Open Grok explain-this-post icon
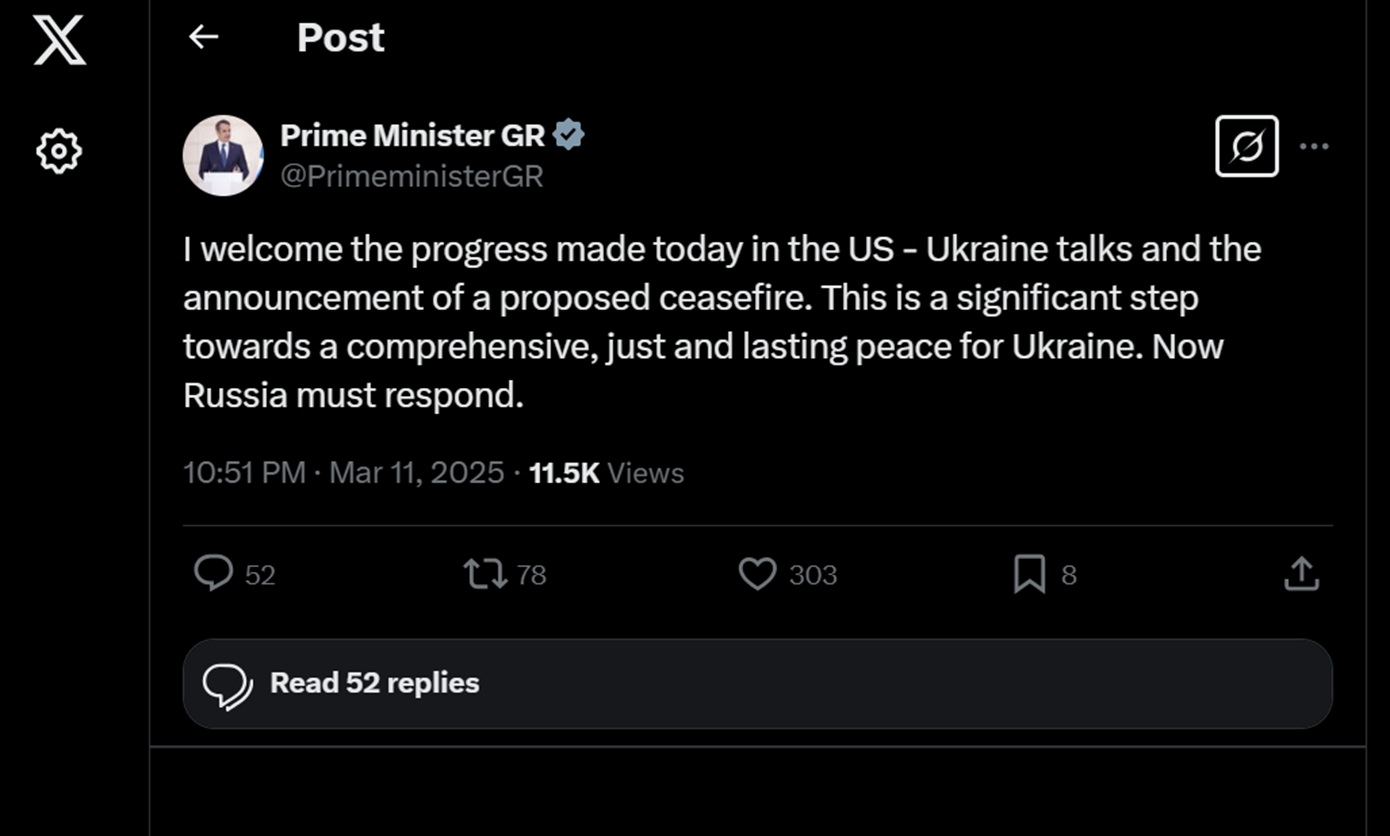Screen dimensions: 1390x836 (1246, 146)
